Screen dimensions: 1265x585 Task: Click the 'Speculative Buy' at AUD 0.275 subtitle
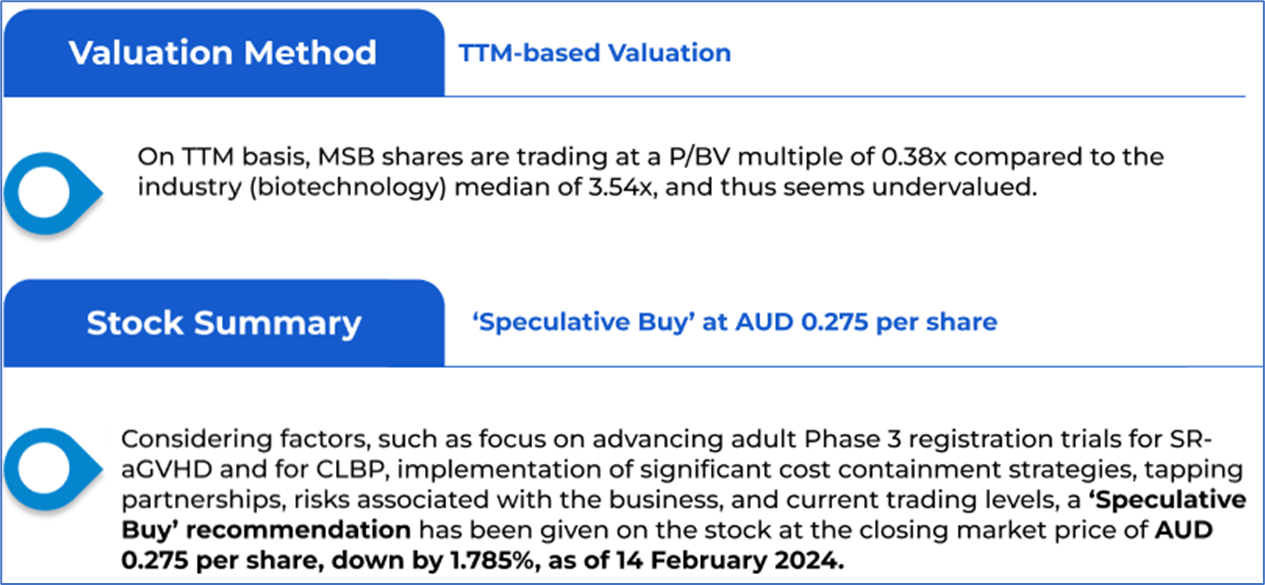coord(734,322)
